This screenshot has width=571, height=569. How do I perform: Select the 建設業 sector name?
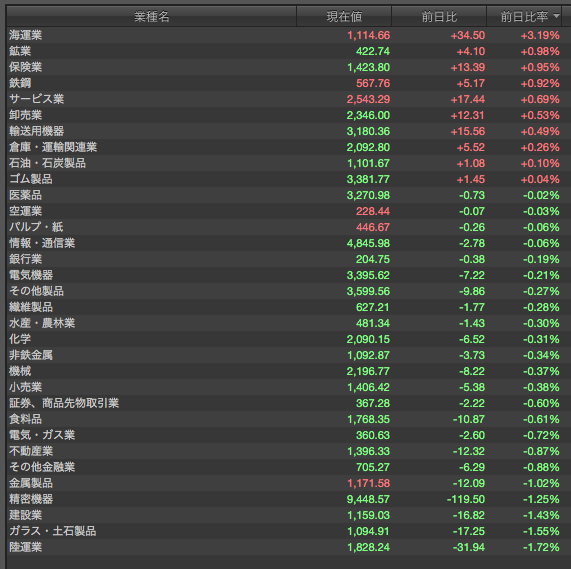tap(25, 515)
